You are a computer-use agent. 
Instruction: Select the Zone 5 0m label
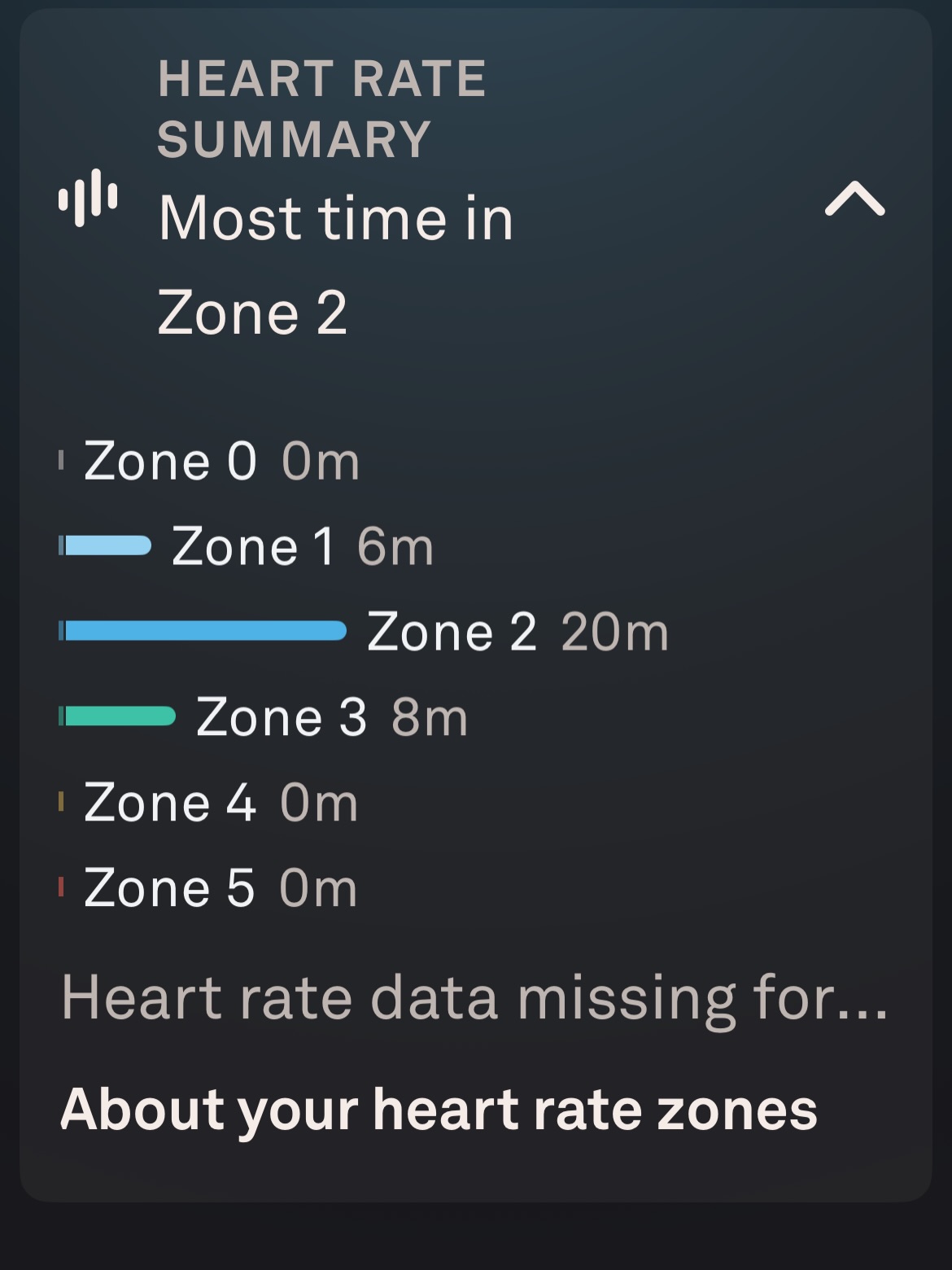click(x=221, y=887)
